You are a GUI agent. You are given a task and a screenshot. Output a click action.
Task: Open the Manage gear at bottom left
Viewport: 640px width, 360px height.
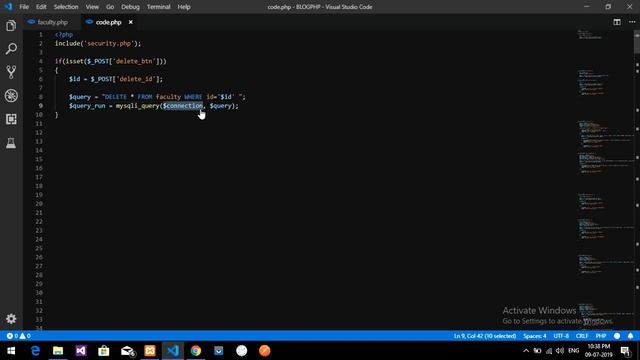11,318
